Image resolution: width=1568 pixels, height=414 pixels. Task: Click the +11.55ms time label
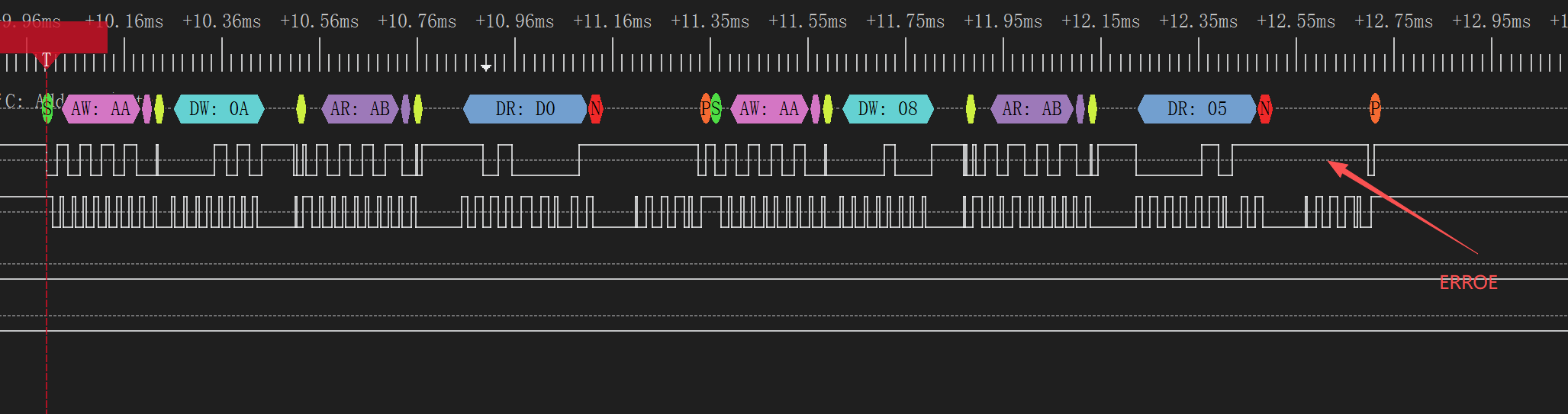pyautogui.click(x=808, y=21)
